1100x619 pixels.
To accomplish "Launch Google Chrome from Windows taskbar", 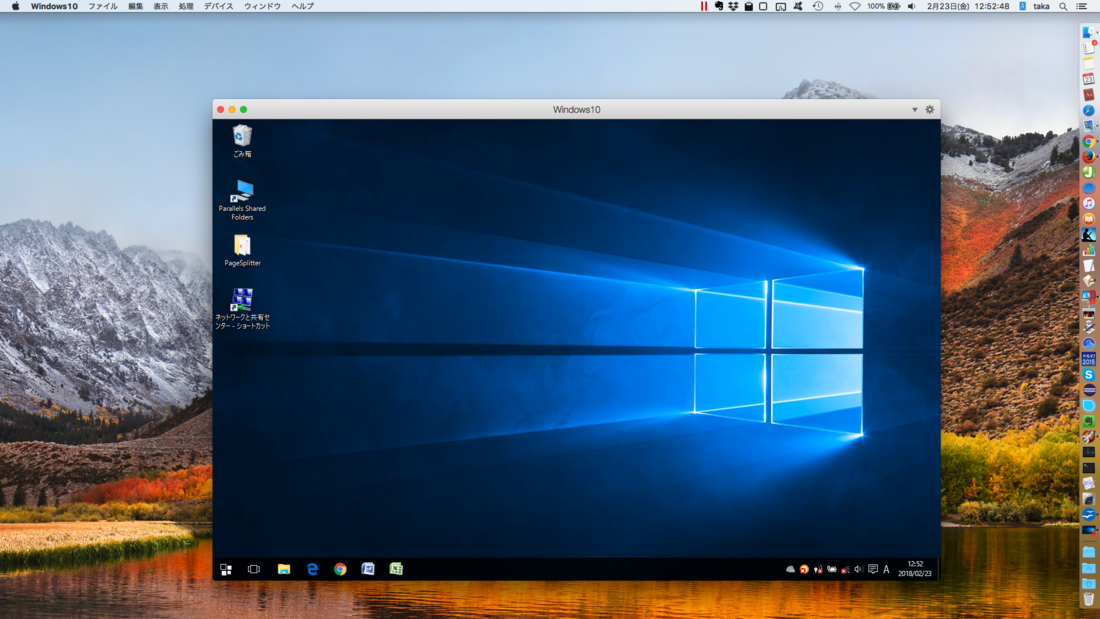I will (340, 569).
